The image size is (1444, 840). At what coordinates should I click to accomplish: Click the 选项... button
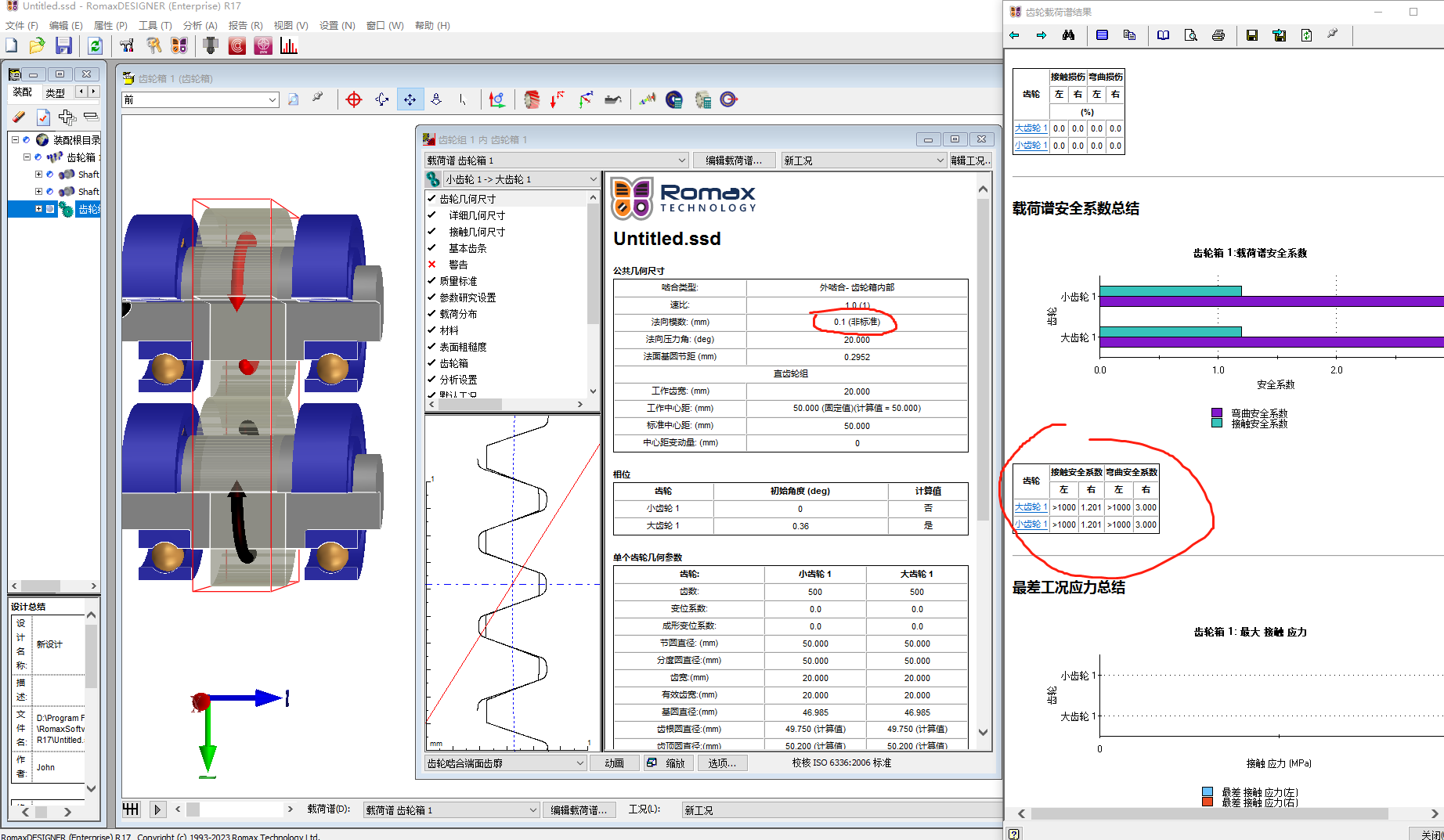(722, 763)
